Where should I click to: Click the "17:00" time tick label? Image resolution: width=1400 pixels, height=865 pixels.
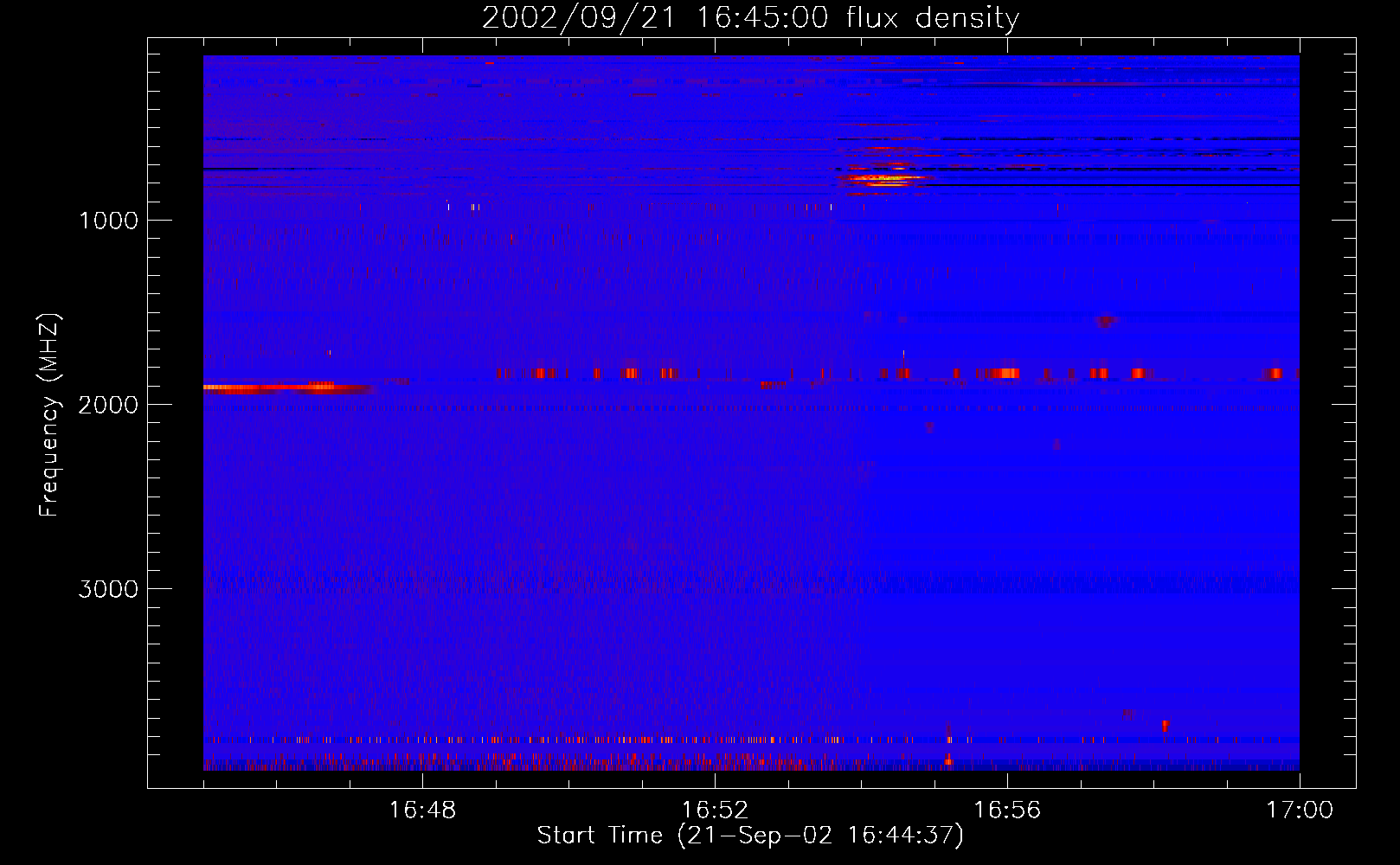tap(1300, 811)
